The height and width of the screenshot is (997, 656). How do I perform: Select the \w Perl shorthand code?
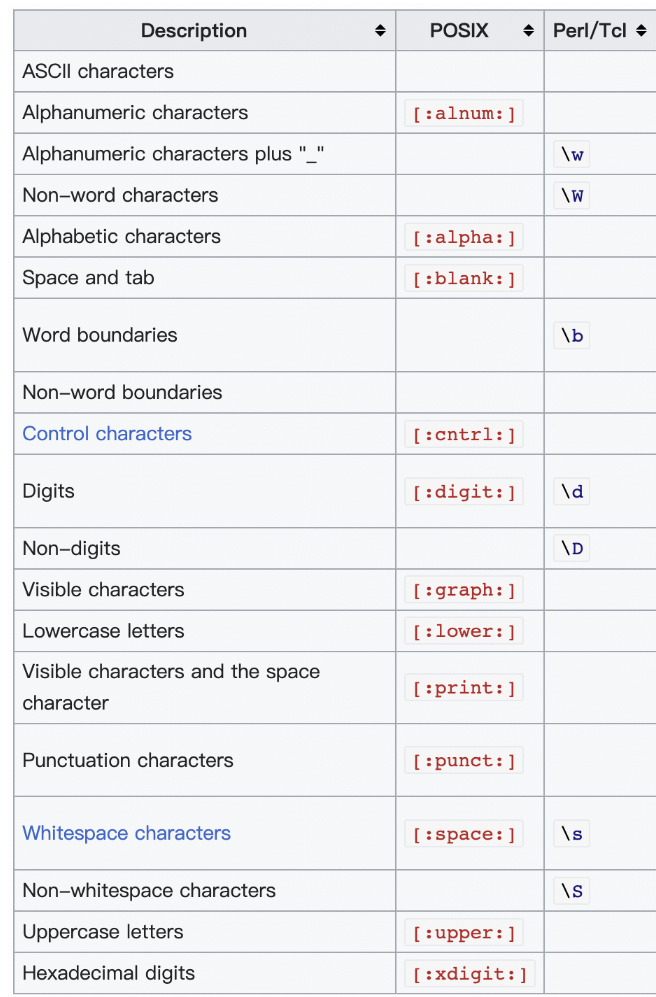572,155
